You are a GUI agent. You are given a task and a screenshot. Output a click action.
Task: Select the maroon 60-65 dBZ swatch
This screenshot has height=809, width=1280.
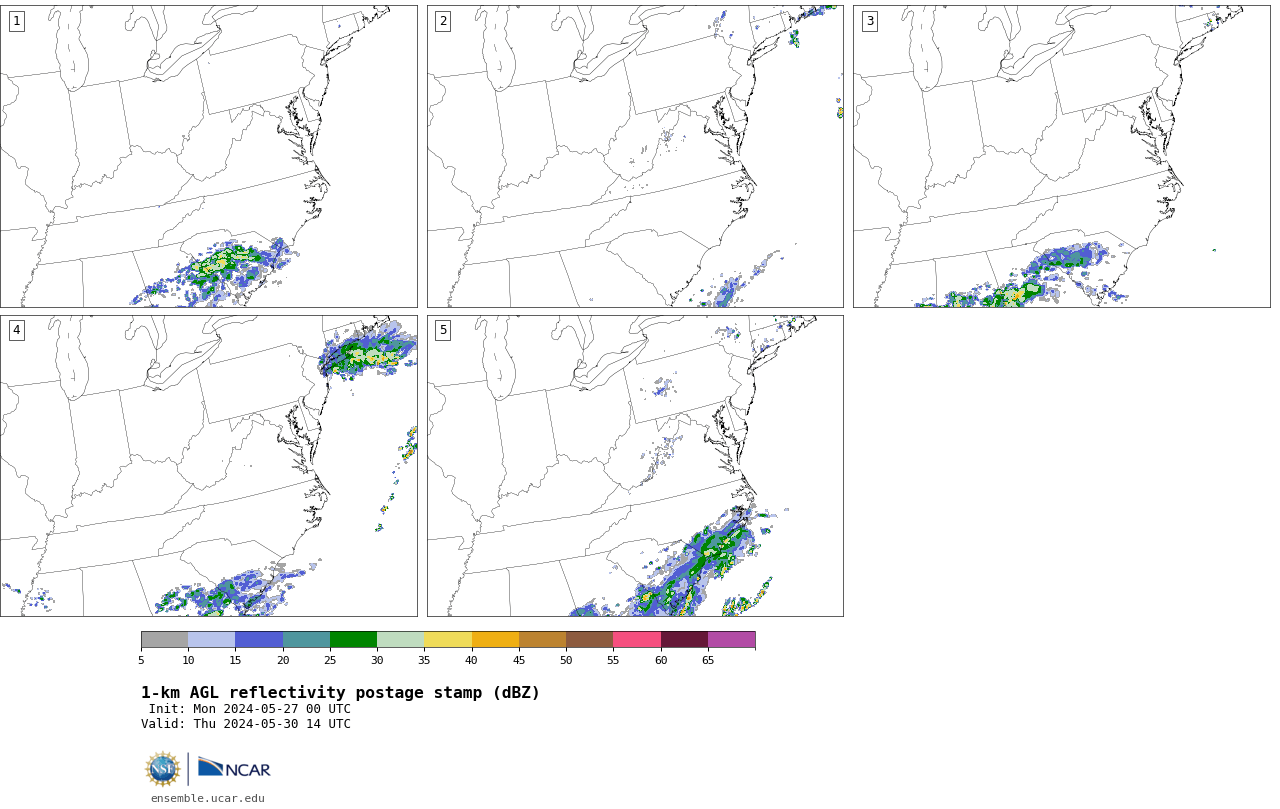(x=684, y=640)
